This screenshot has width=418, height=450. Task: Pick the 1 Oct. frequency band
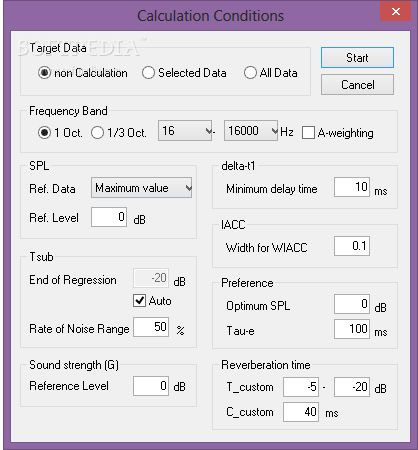(x=60, y=133)
